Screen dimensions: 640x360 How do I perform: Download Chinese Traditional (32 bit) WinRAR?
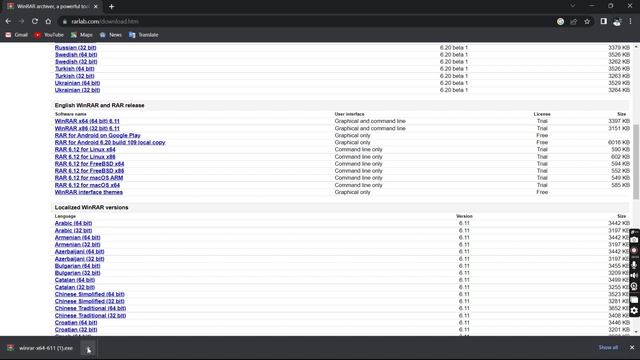pyautogui.click(x=90, y=316)
